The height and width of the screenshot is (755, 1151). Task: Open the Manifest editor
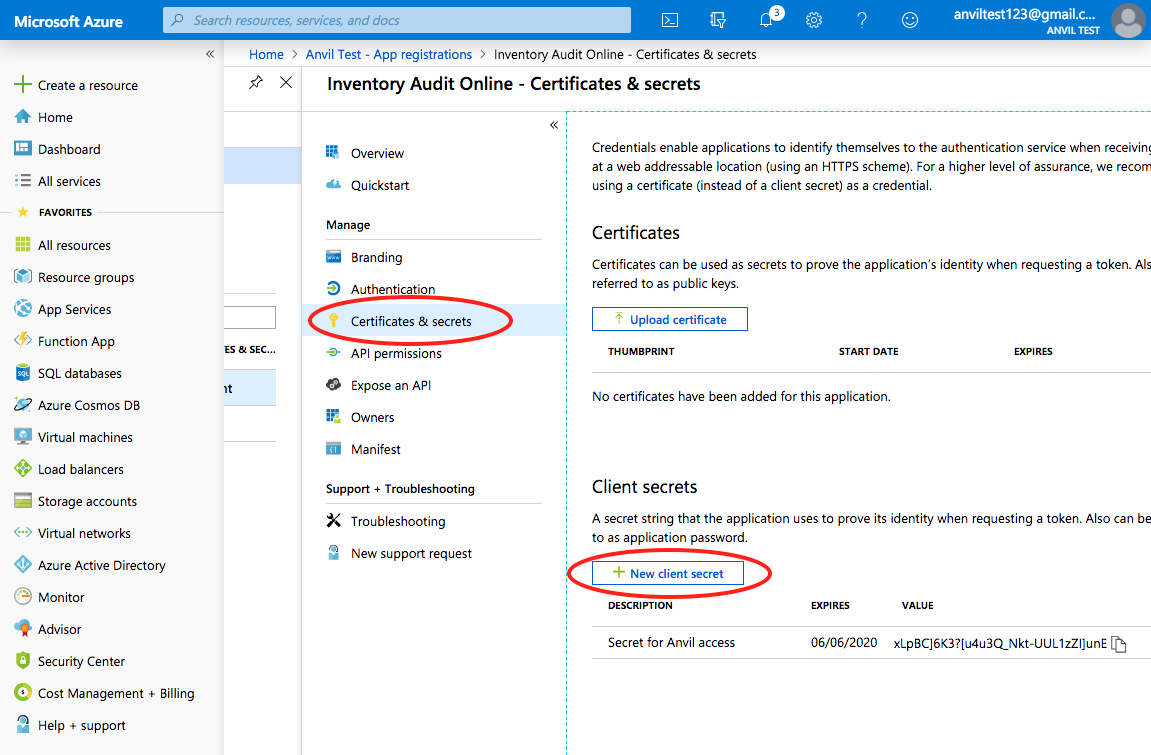376,448
